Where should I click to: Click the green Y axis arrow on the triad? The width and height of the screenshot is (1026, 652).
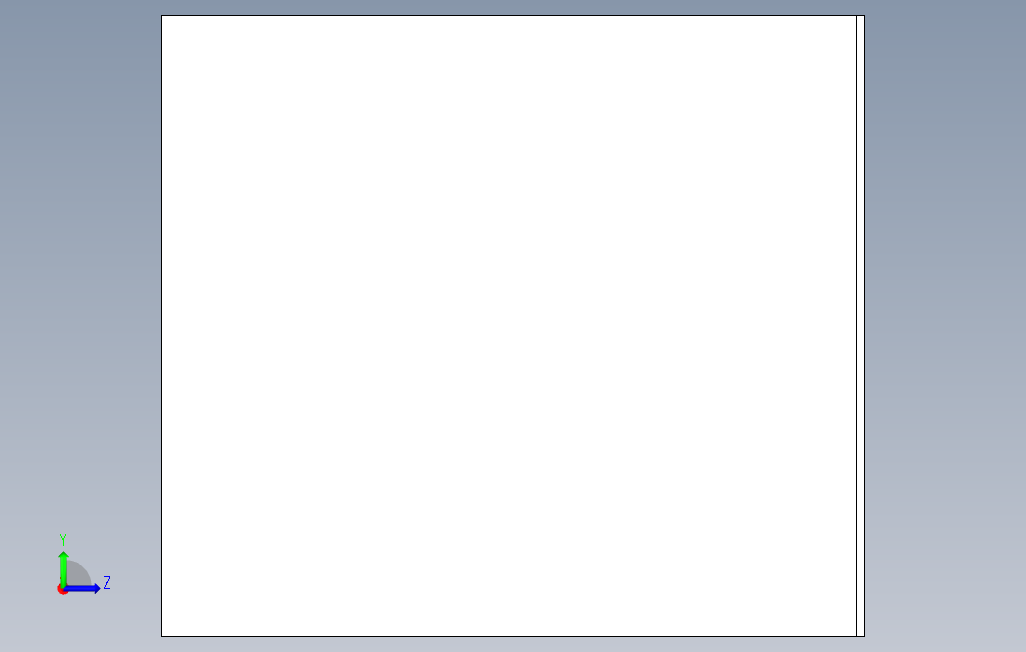63,568
